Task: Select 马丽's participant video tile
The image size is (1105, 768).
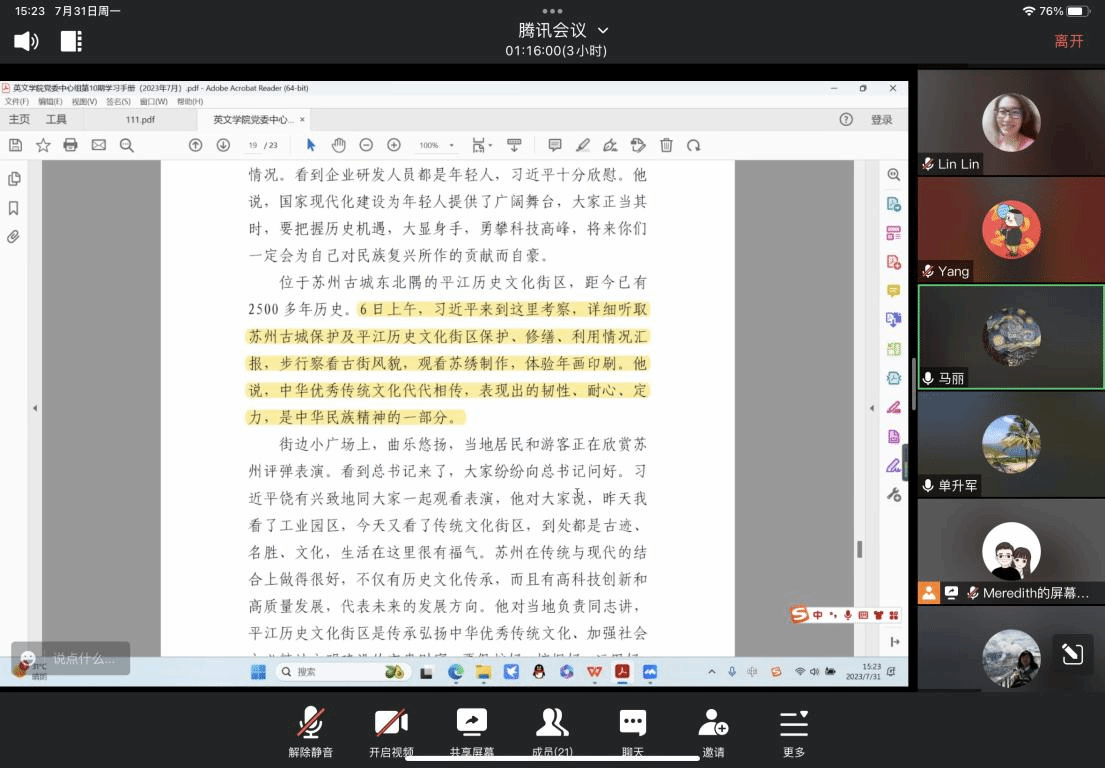Action: [x=1010, y=336]
